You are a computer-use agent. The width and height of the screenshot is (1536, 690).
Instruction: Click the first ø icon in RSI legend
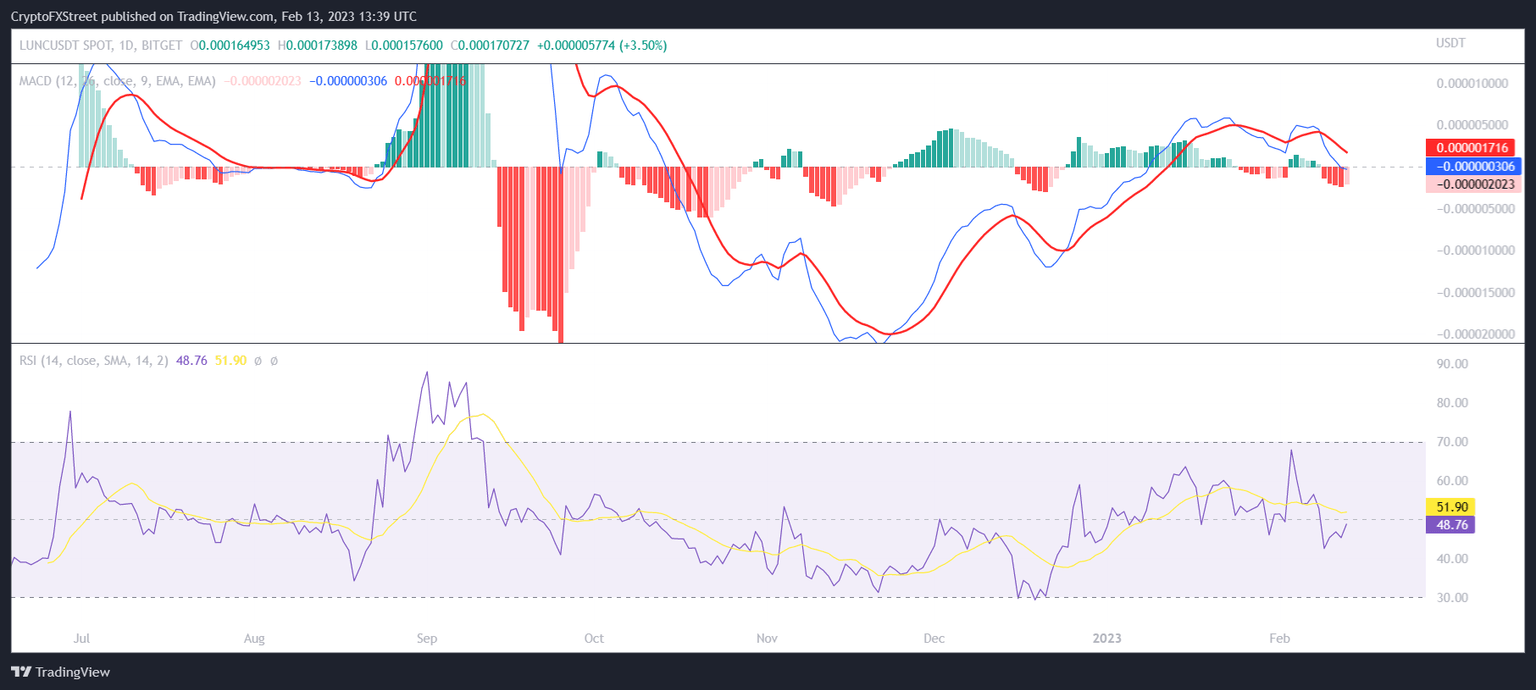click(258, 360)
